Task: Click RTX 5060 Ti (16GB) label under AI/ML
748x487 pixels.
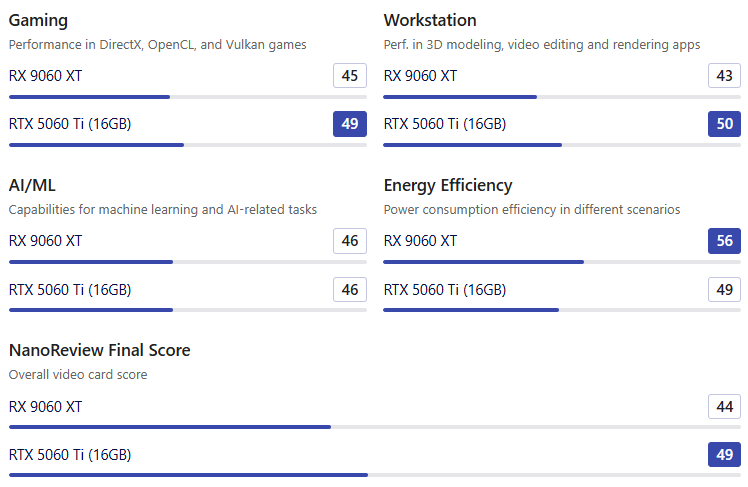Action: 70,290
